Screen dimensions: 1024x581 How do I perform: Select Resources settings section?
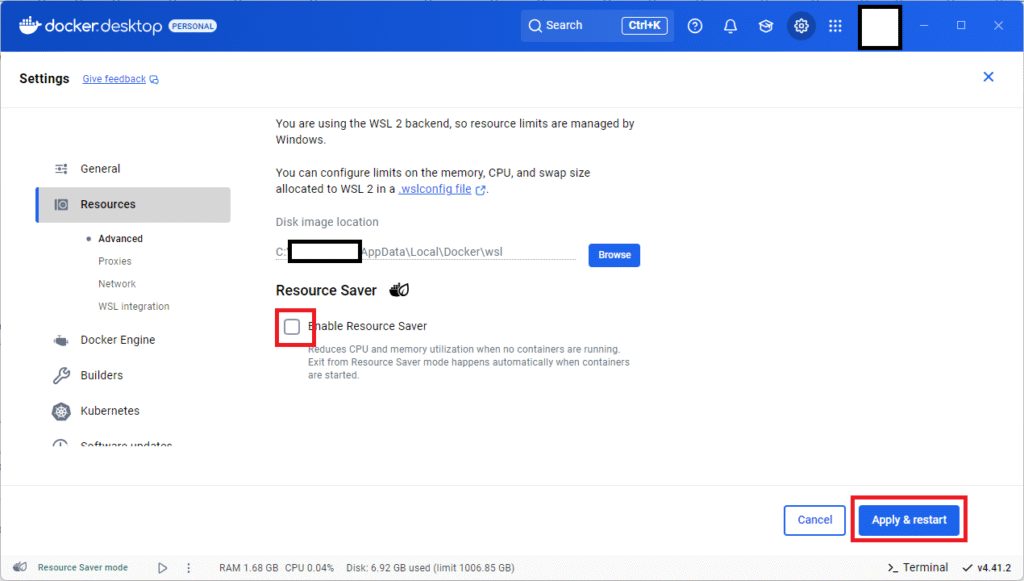133,204
